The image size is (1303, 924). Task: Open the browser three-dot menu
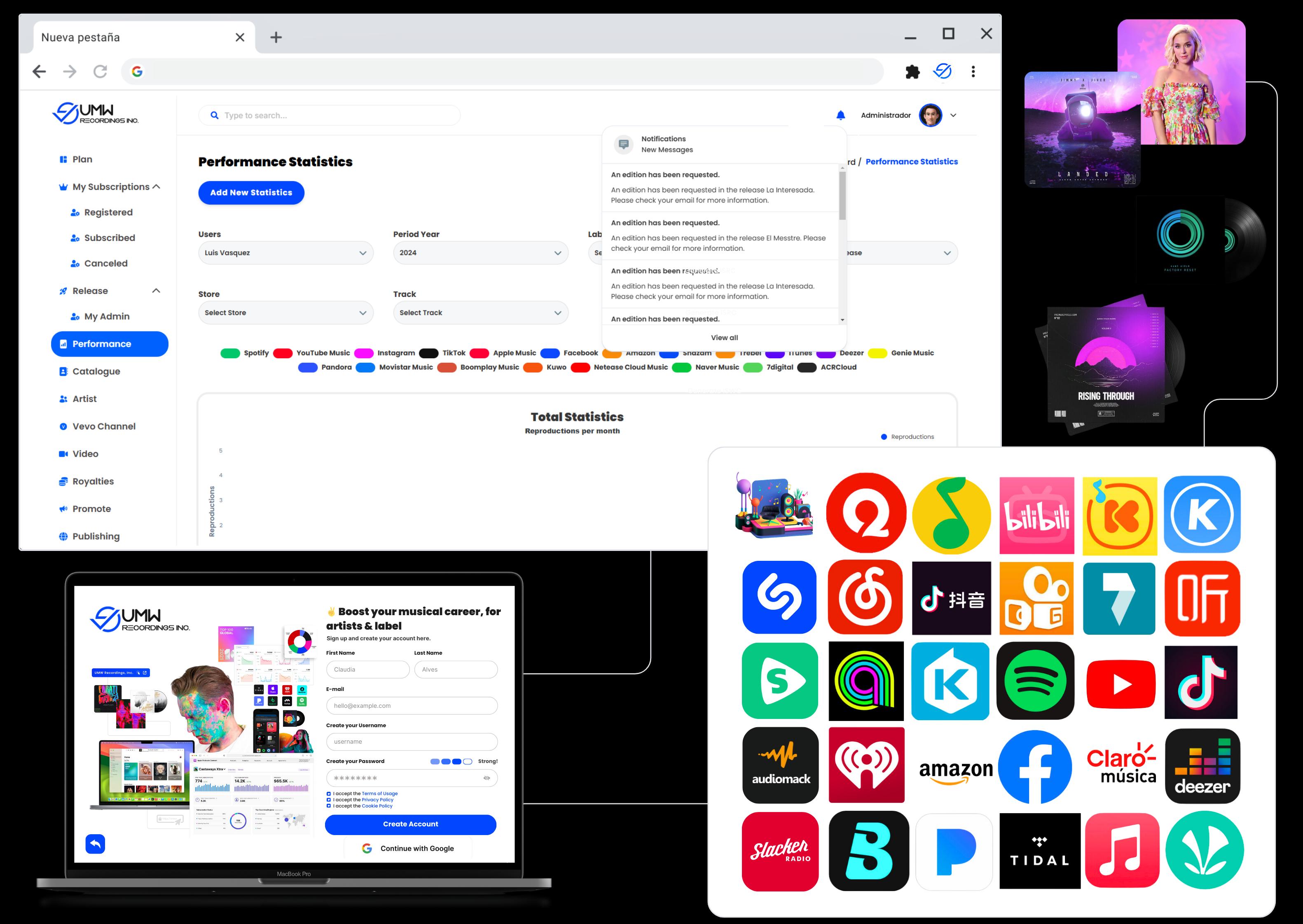973,72
